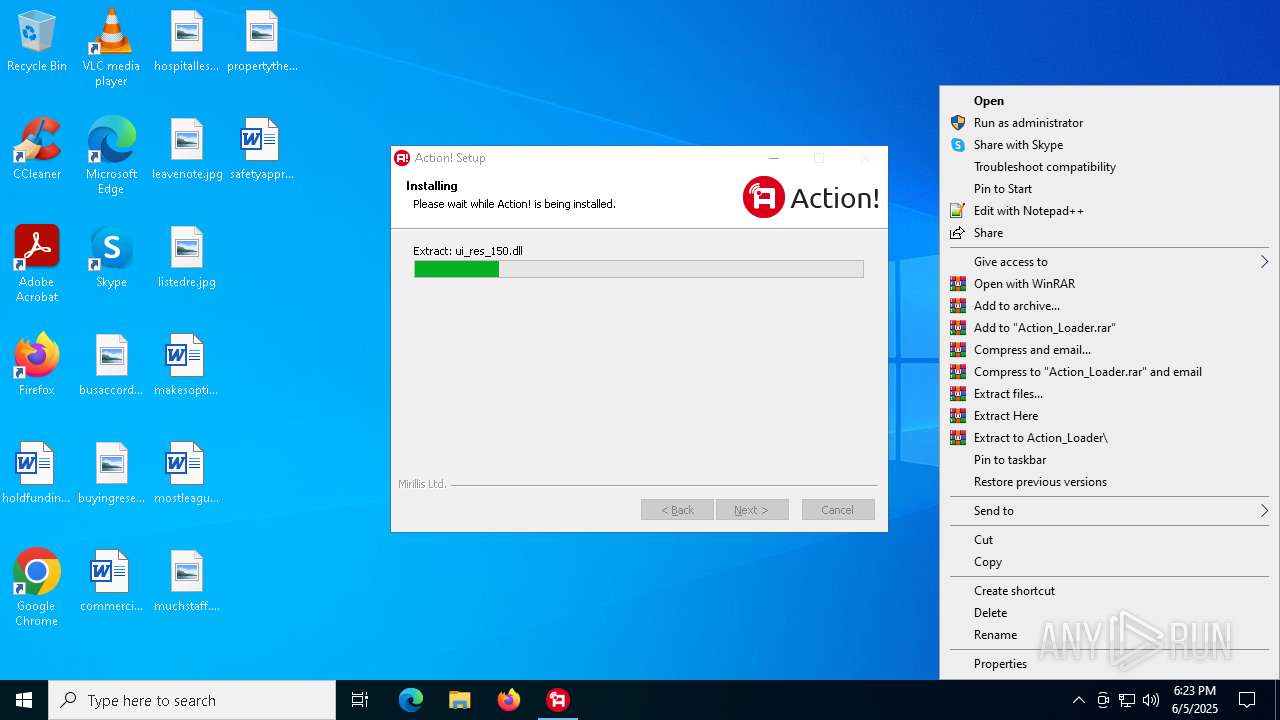Choose Compress and email...
1280x720 pixels.
1108,349
